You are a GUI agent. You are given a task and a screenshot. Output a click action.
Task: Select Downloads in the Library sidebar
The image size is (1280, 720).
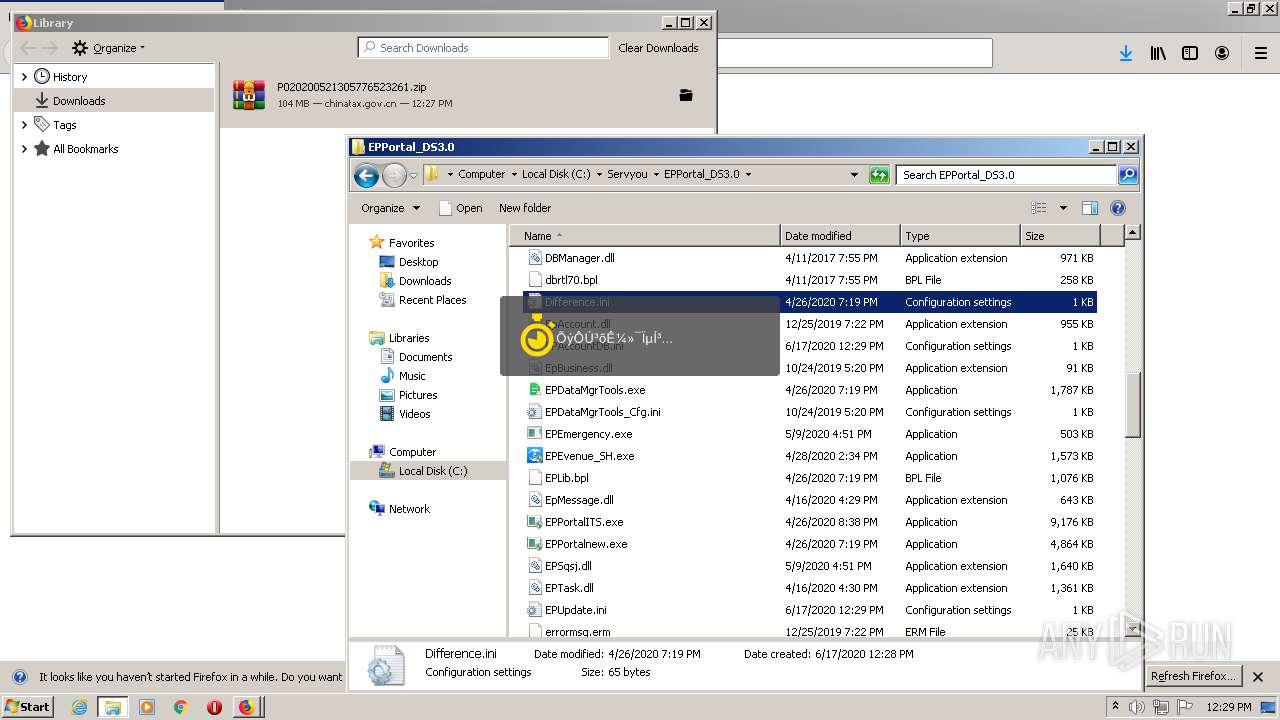(114, 101)
